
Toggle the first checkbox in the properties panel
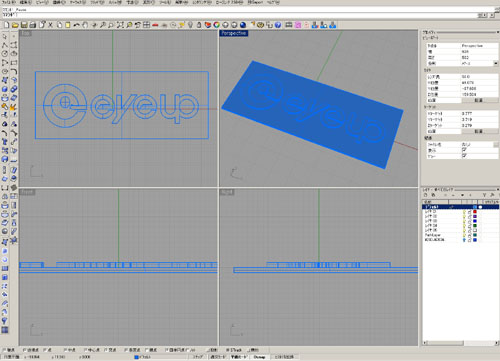pyautogui.click(x=464, y=150)
